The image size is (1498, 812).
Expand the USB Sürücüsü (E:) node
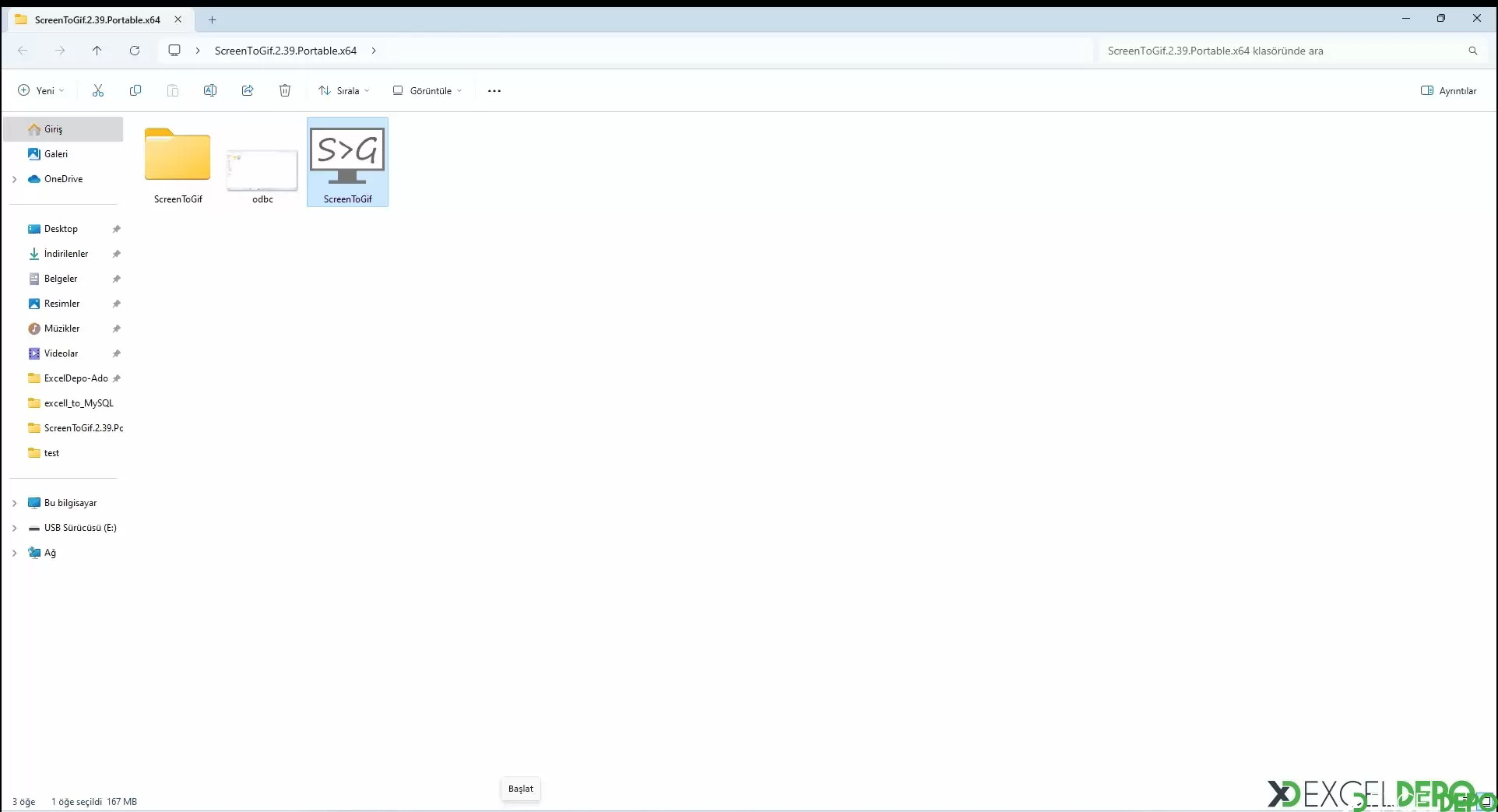coord(14,528)
